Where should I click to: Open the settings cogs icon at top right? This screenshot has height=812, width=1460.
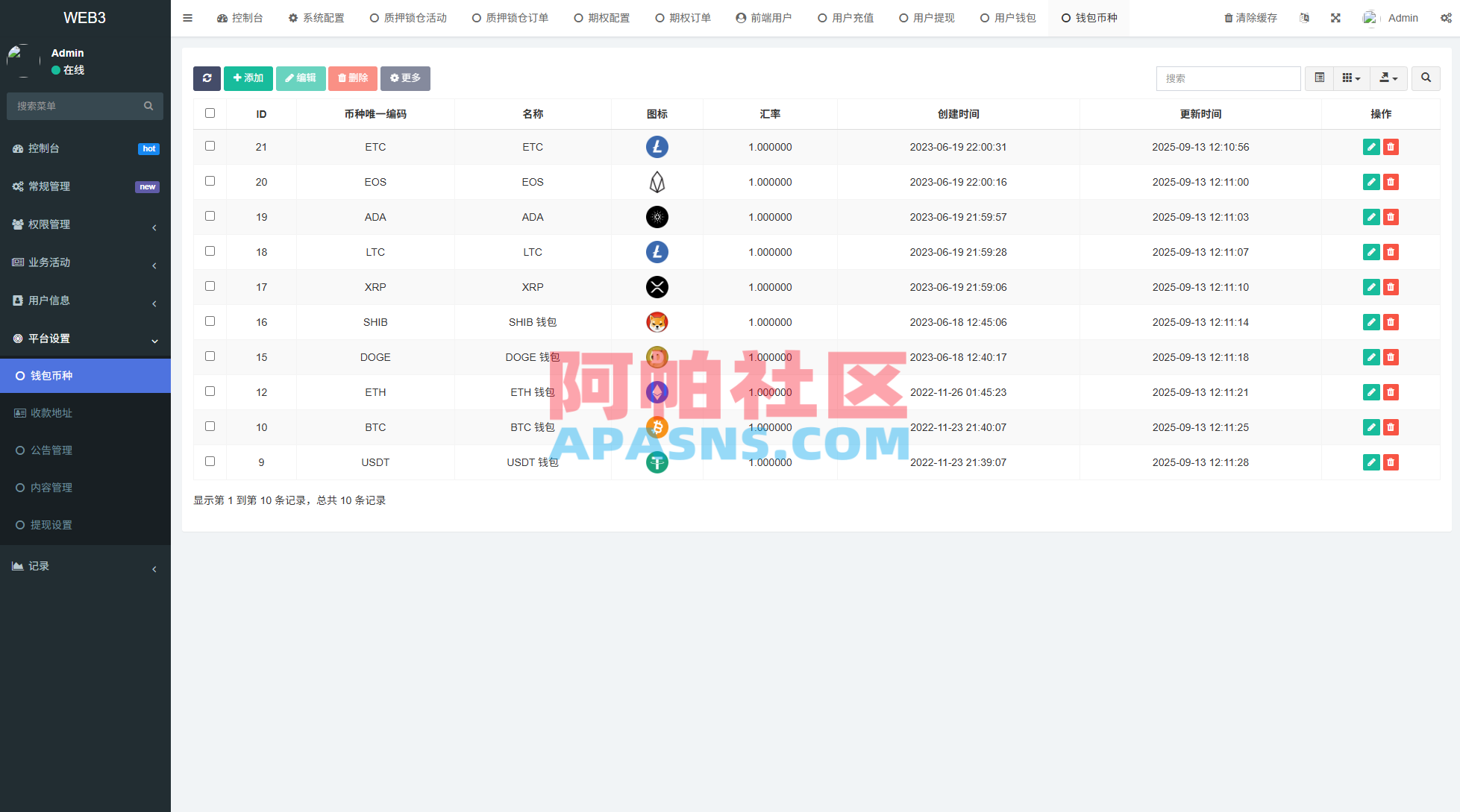click(1446, 18)
